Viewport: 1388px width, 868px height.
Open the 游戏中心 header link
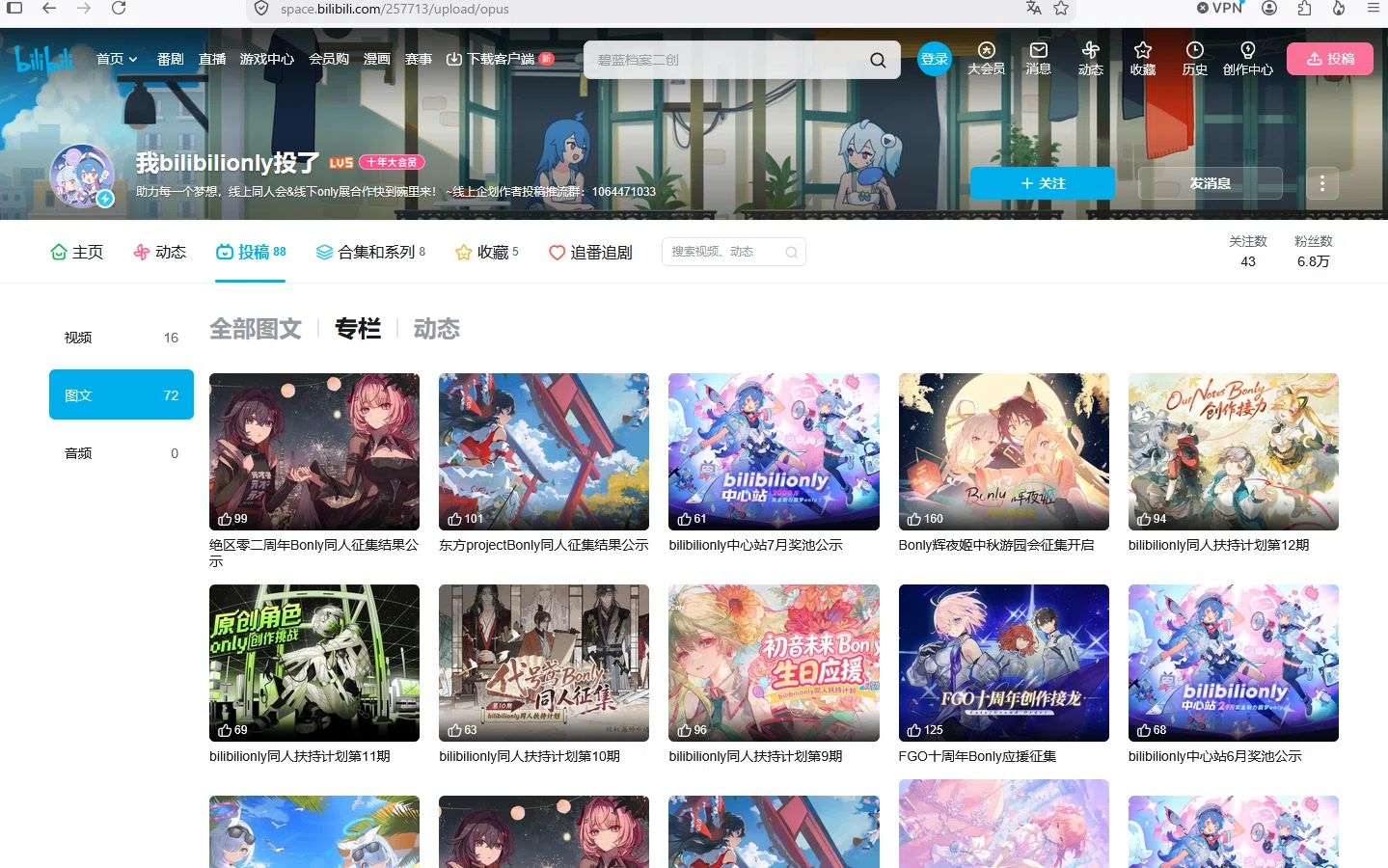tap(267, 59)
